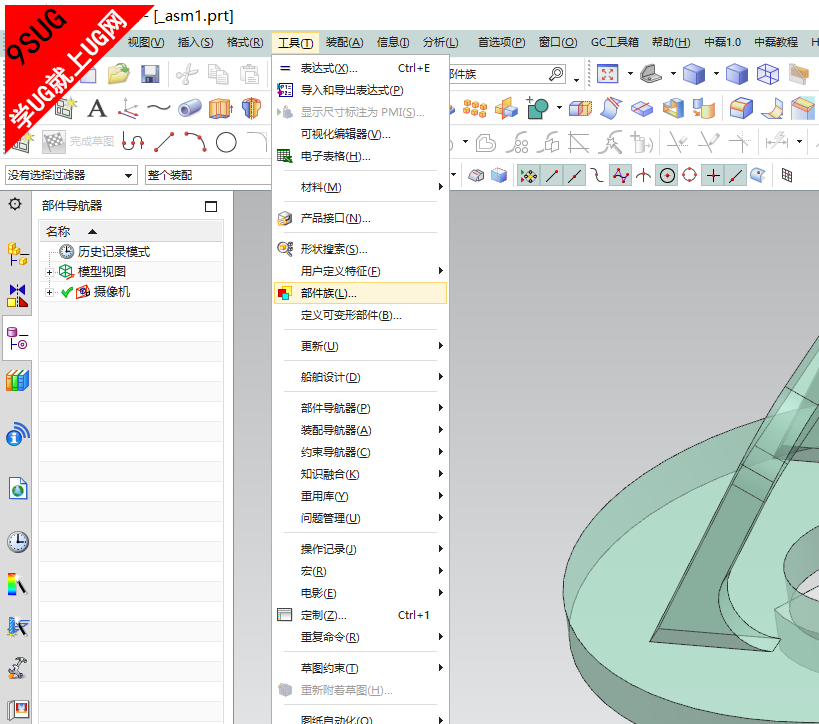Open the 部件族(L) menu entry
This screenshot has height=724, width=819.
click(x=360, y=293)
